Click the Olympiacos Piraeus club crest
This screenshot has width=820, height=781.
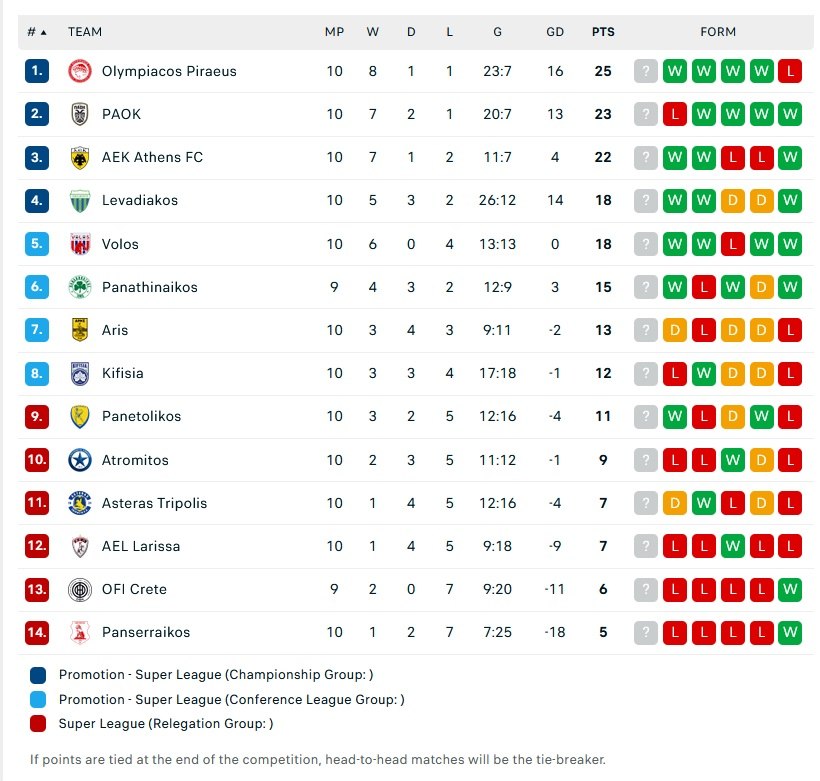[x=80, y=71]
